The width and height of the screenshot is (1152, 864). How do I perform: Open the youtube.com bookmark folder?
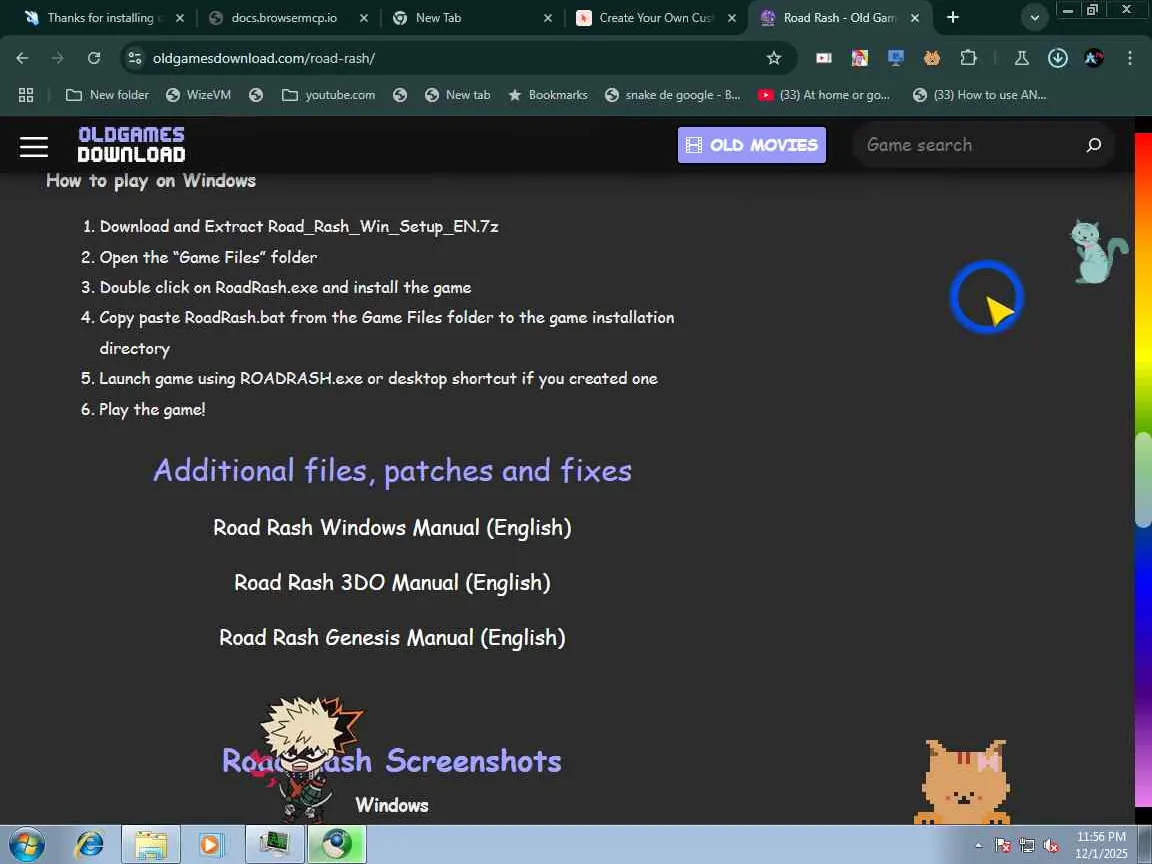328,95
